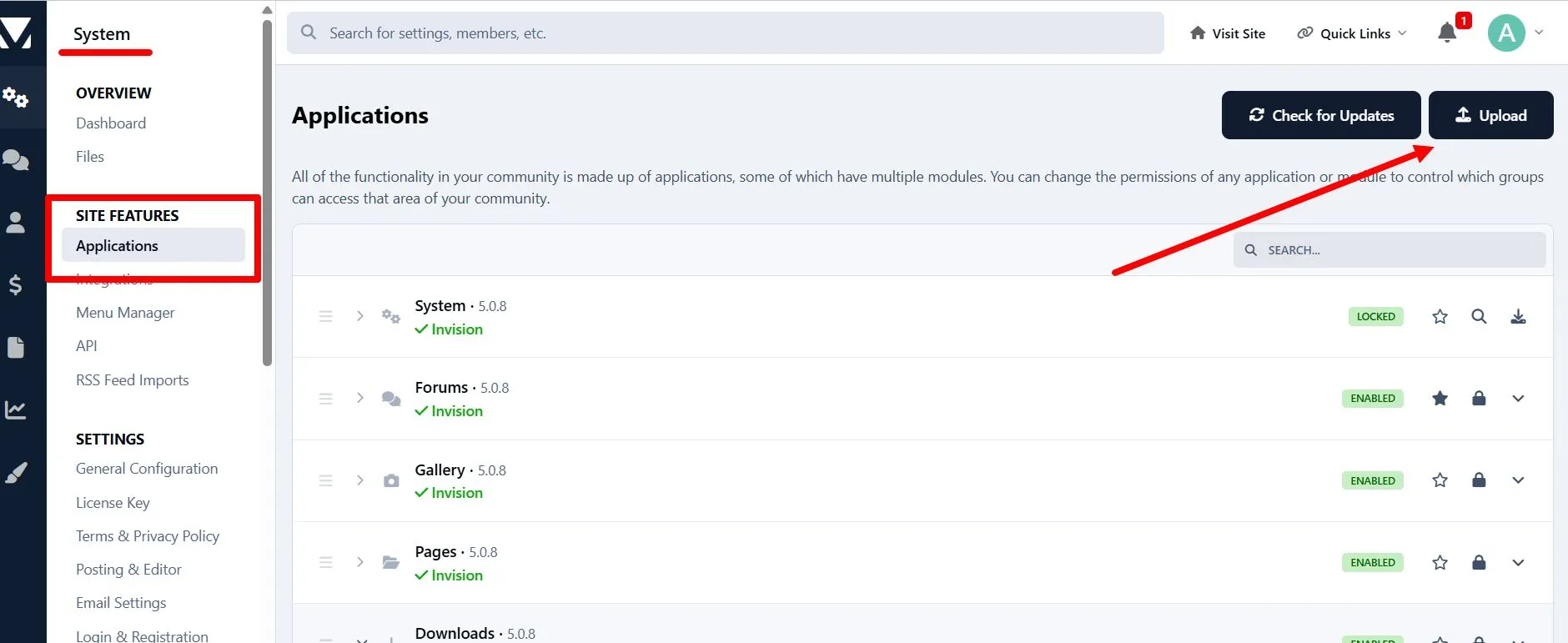This screenshot has height=643, width=1568.
Task: Click the magnifier icon in System row
Action: point(1479,317)
